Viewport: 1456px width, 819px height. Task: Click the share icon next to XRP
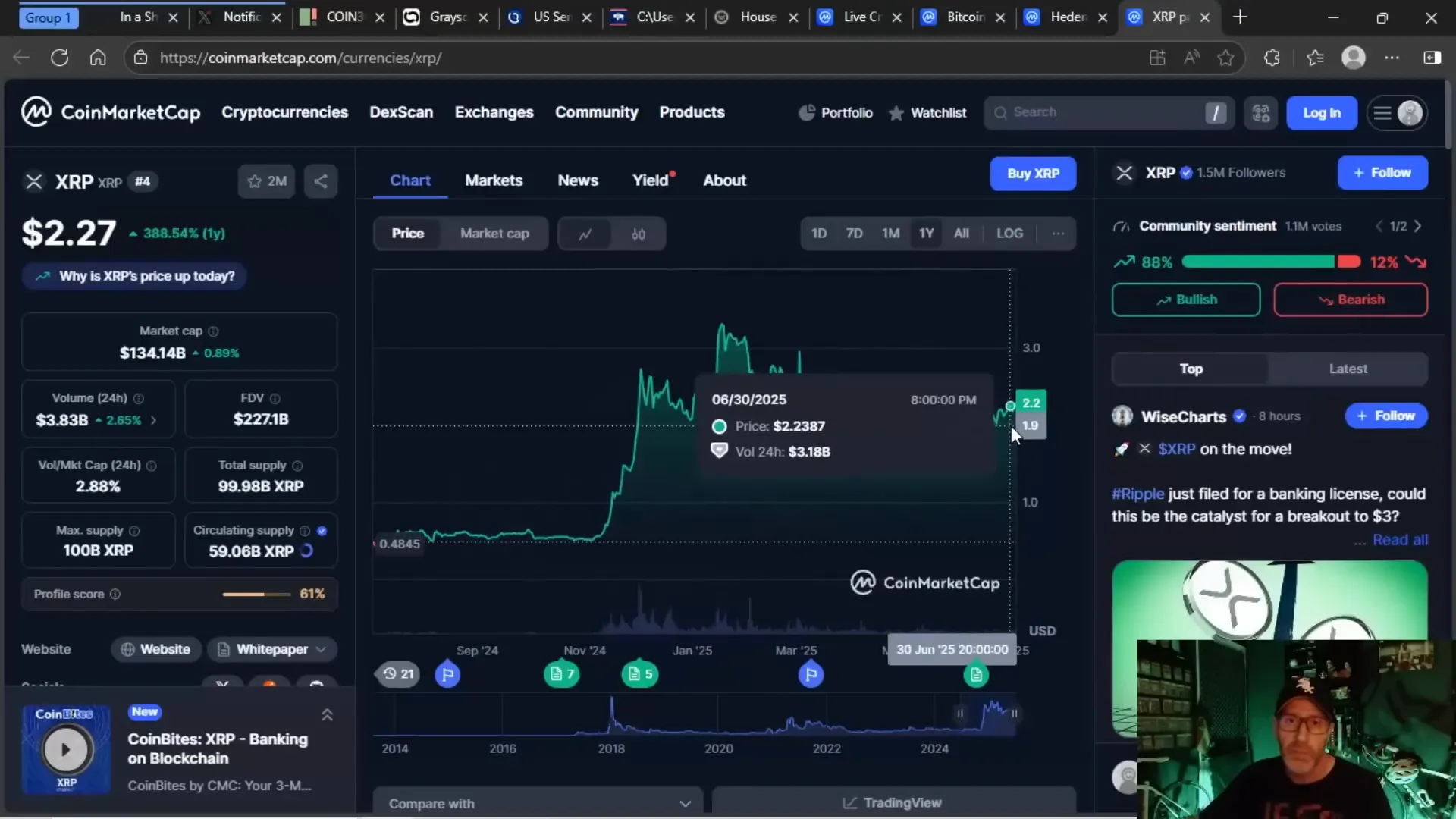coord(321,181)
